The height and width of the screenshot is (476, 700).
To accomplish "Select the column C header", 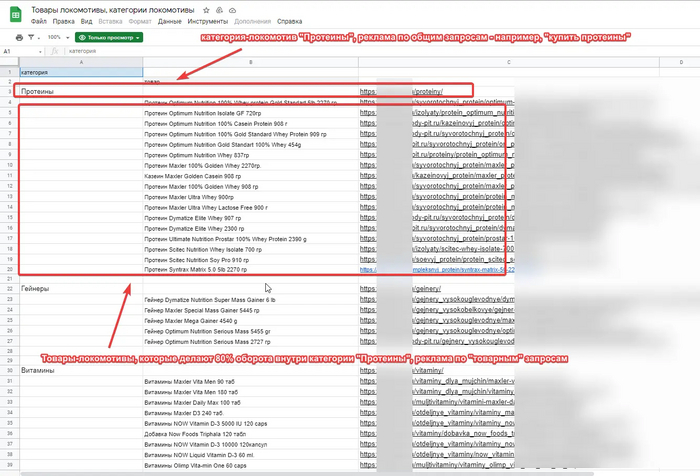I will [508, 63].
